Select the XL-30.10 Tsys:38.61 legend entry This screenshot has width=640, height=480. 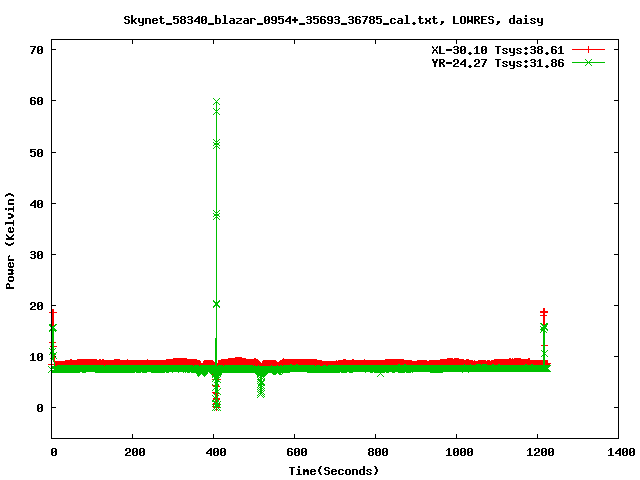pyautogui.click(x=498, y=50)
